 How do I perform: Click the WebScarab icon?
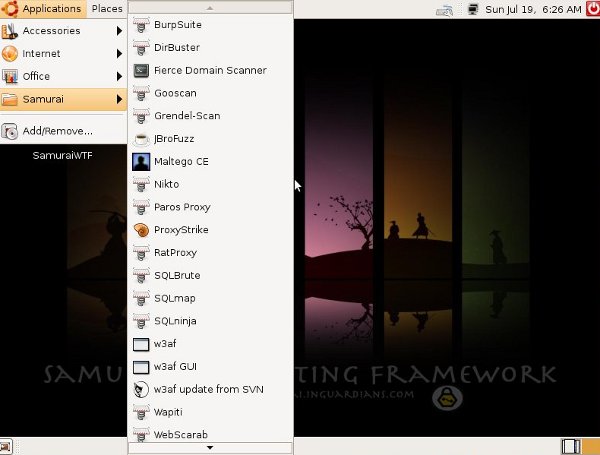point(141,435)
